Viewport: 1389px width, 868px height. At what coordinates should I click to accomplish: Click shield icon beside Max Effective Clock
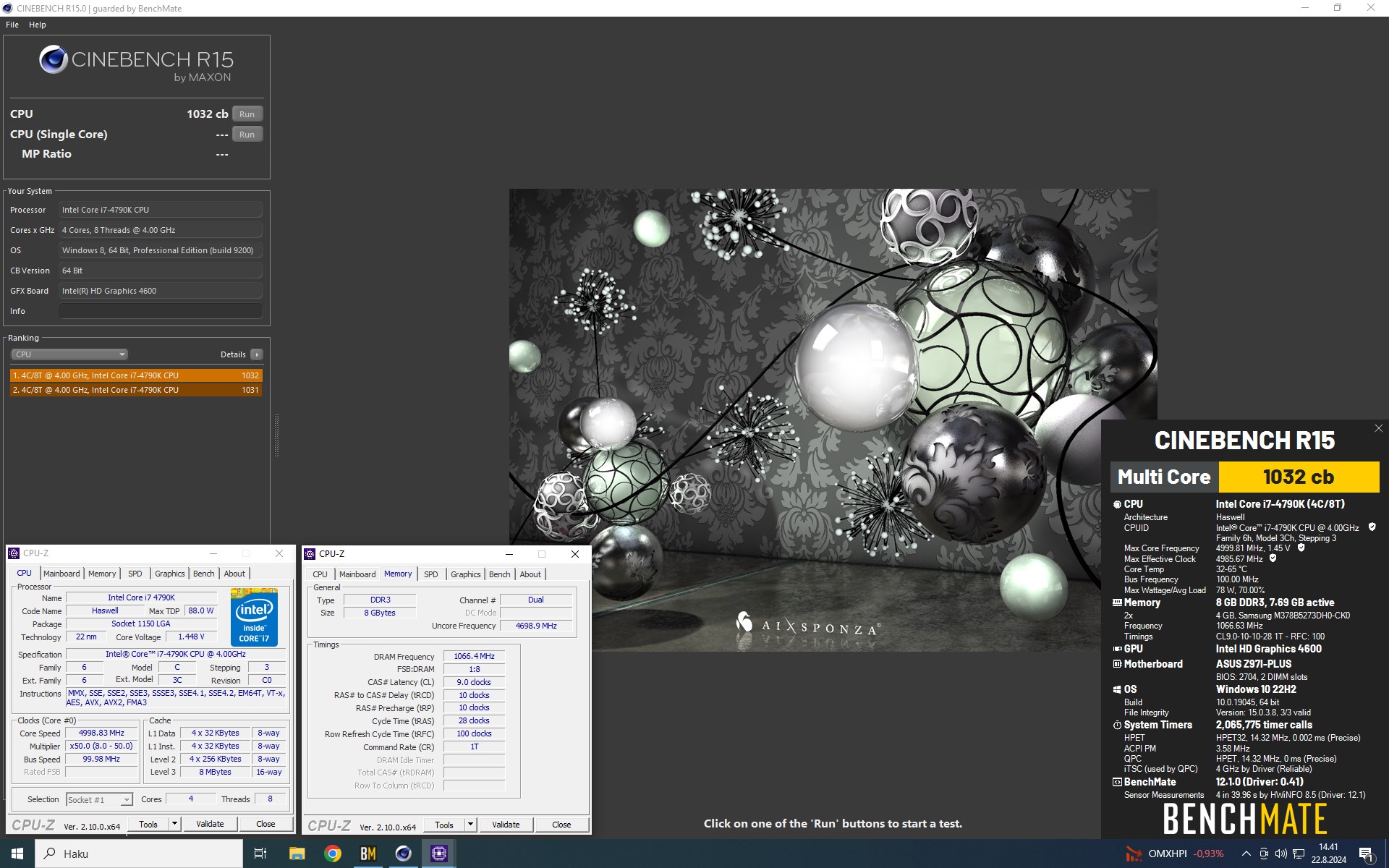(1273, 558)
